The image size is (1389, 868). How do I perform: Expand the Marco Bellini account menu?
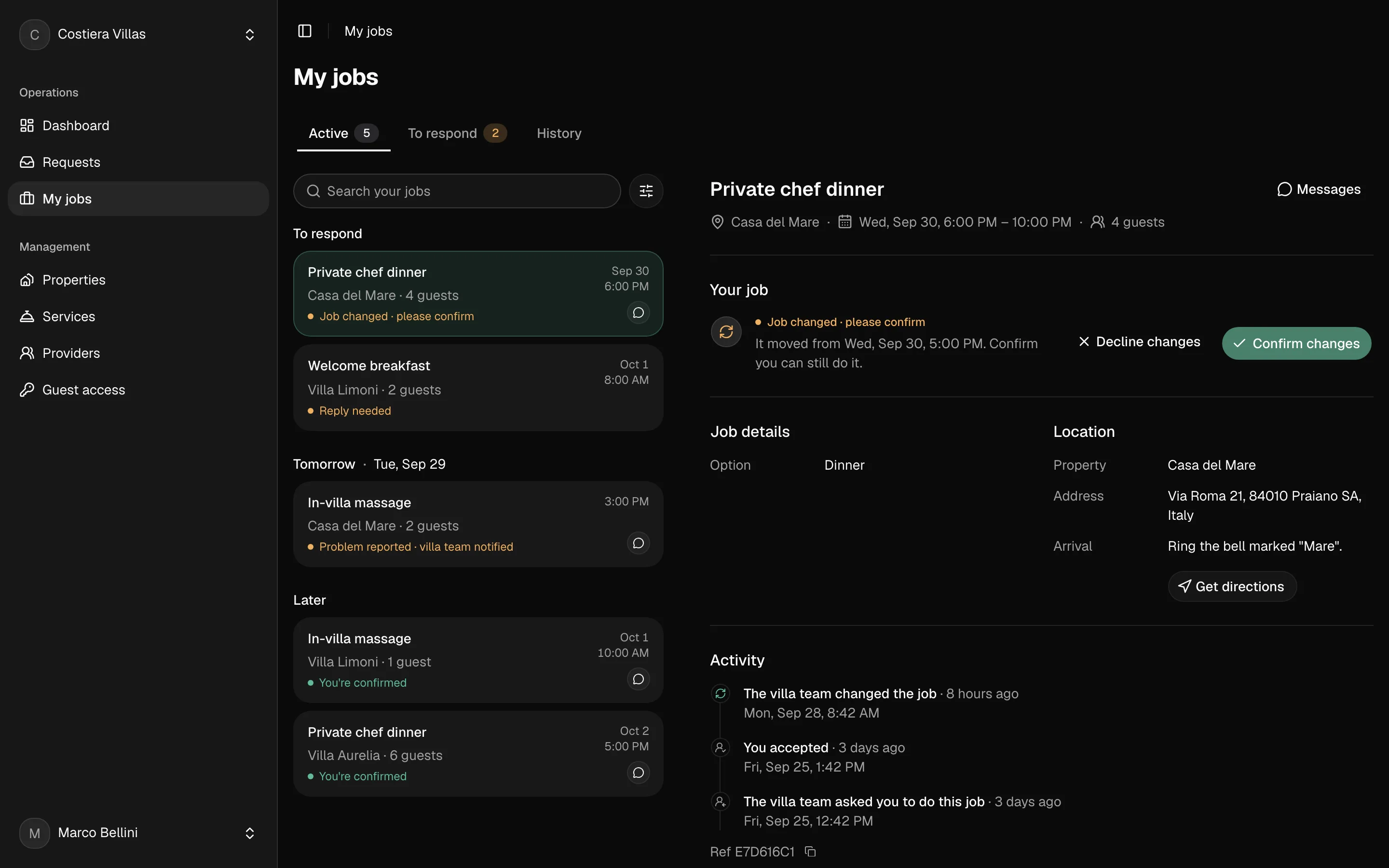coord(250,833)
